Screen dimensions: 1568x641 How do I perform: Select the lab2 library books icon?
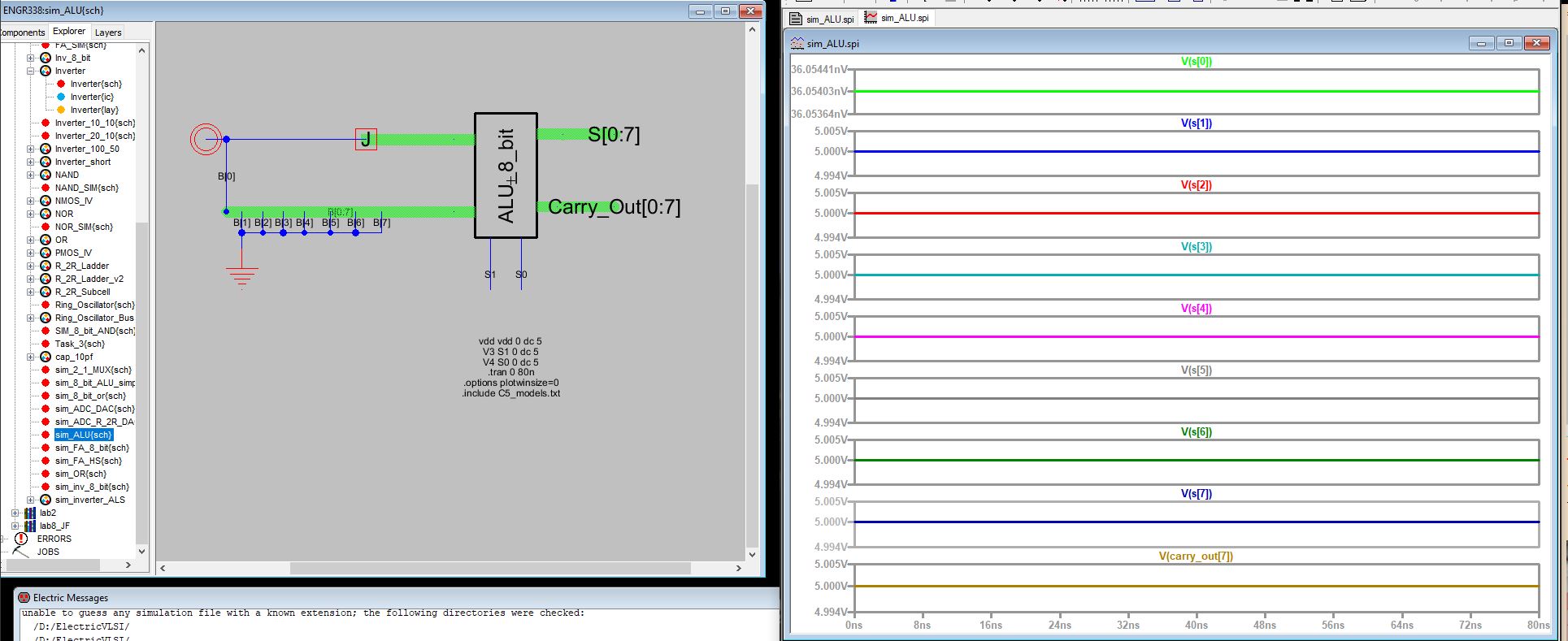click(30, 513)
